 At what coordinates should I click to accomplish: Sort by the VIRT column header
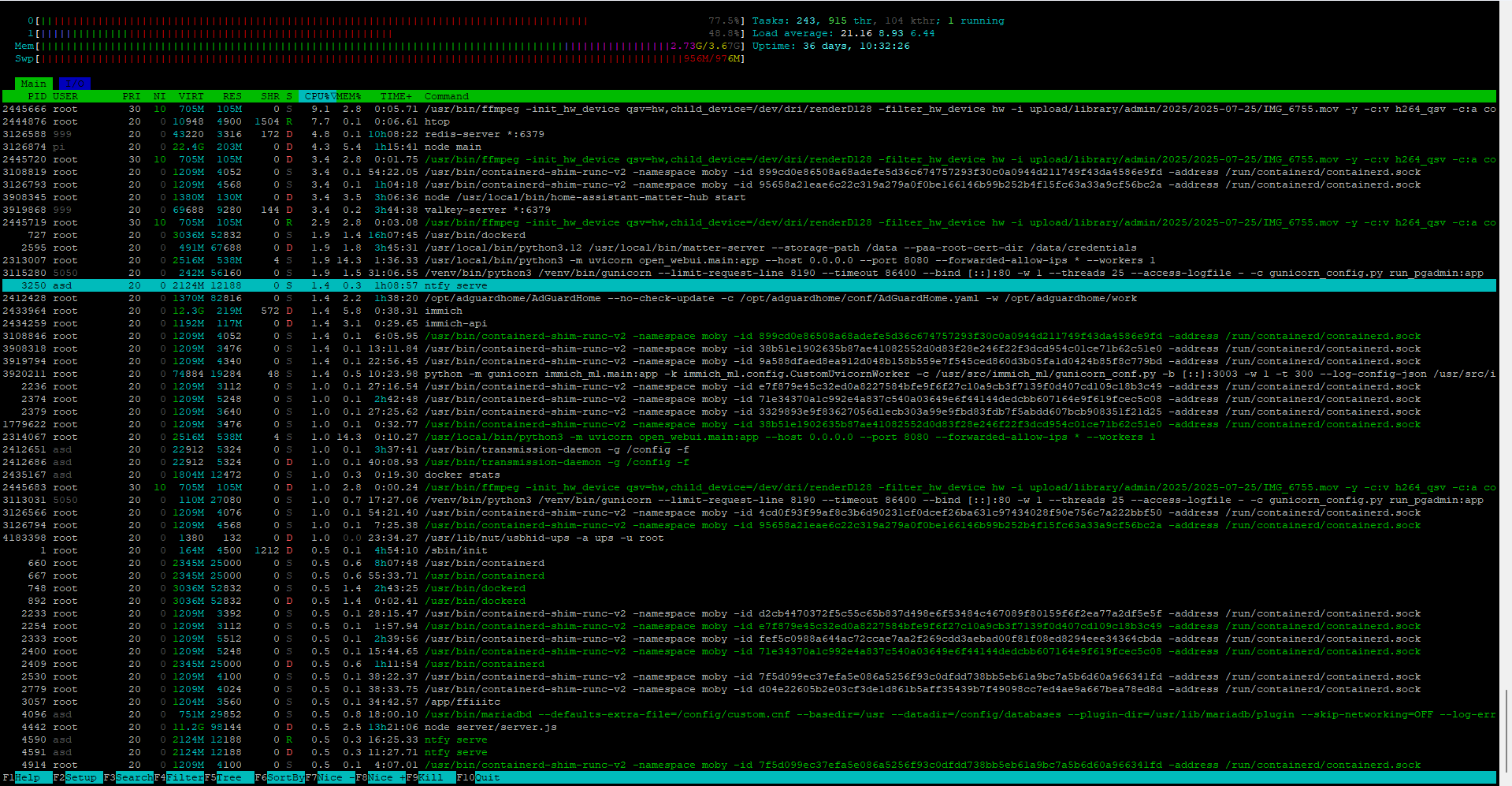click(x=191, y=96)
